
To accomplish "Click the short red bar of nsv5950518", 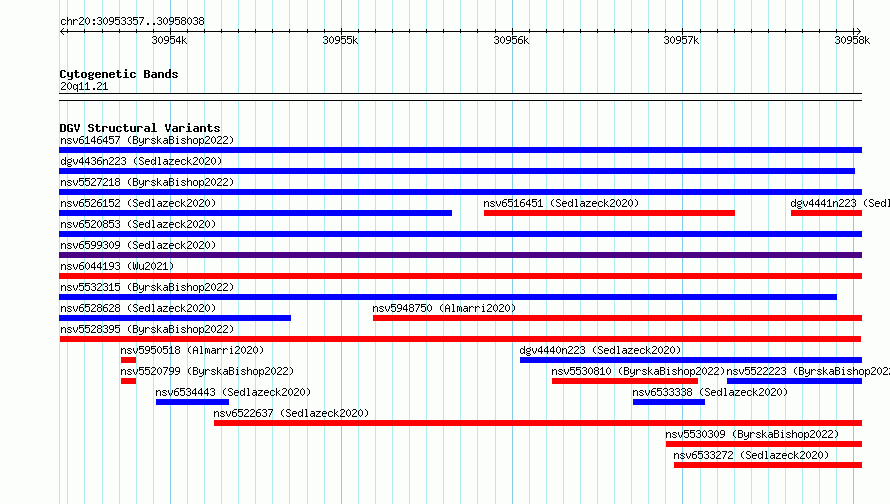I will [128, 360].
